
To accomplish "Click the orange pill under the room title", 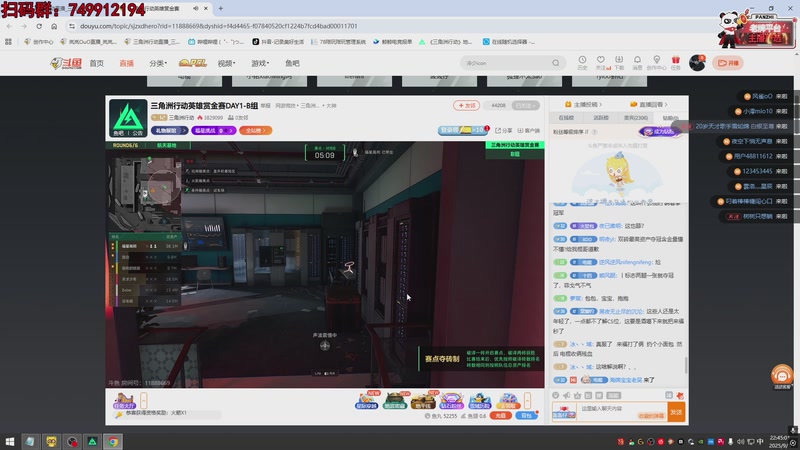I will pyautogui.click(x=256, y=131).
